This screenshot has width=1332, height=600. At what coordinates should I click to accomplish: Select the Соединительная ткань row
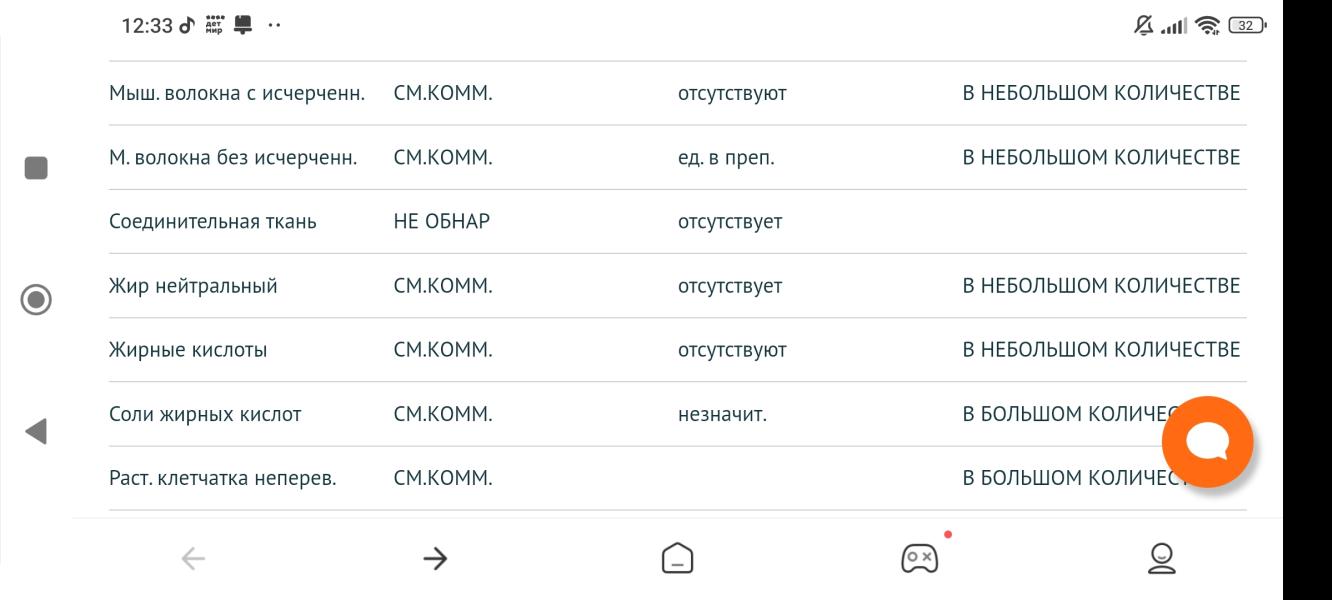coord(678,222)
